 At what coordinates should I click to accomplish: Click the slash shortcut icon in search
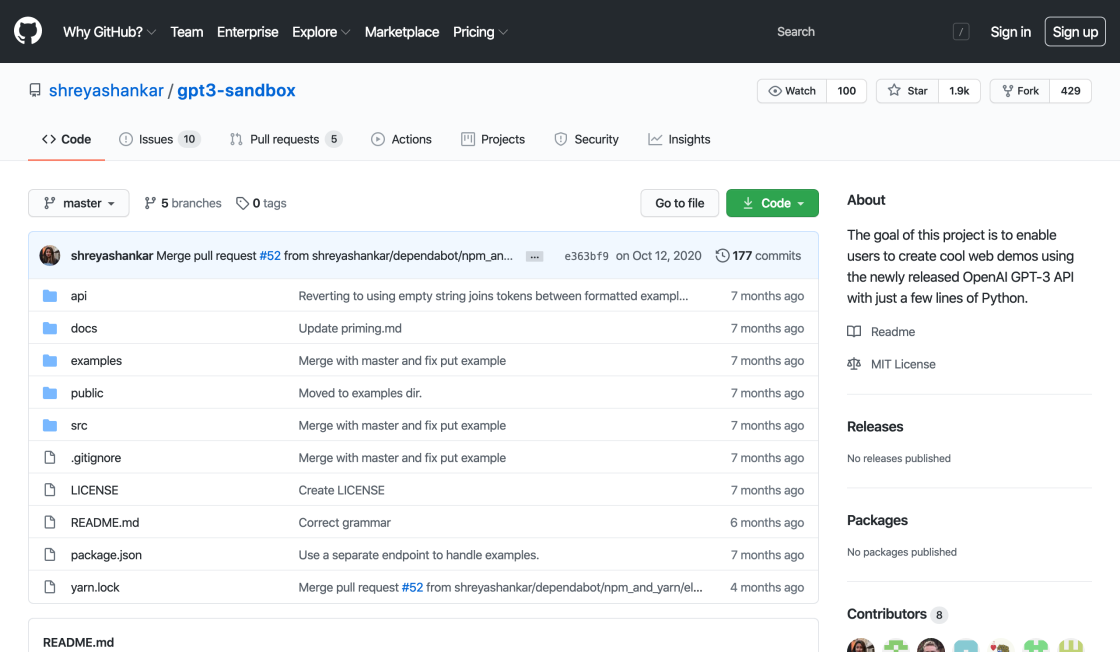tap(961, 31)
